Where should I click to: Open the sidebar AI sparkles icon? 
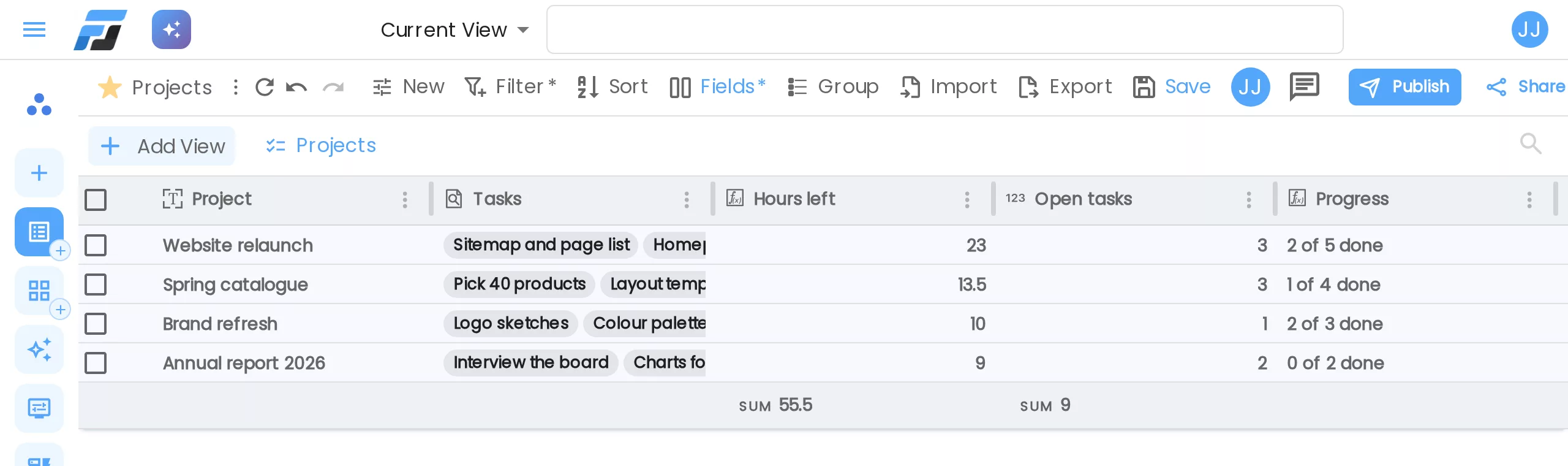(x=39, y=349)
